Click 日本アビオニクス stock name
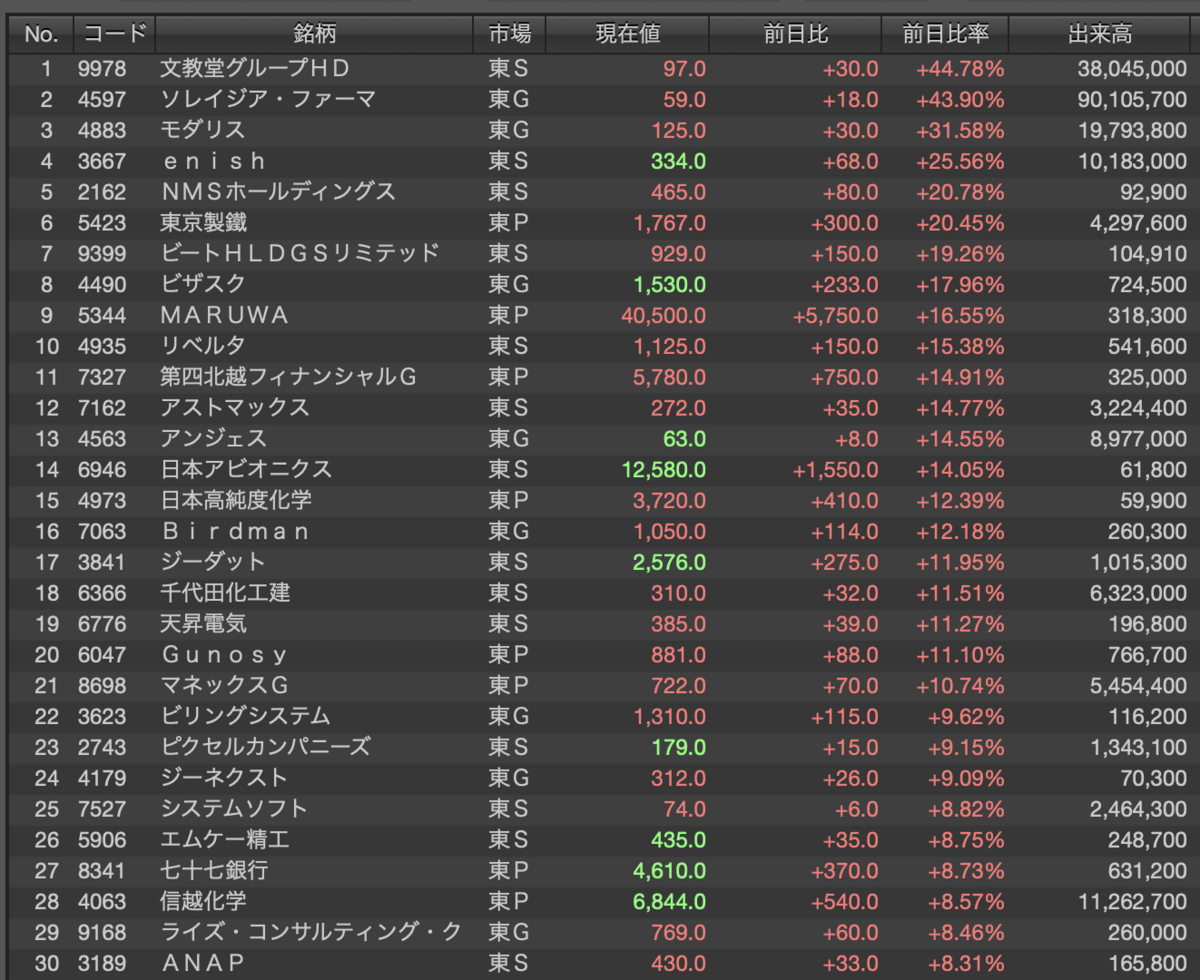This screenshot has width=1200, height=980. point(246,469)
